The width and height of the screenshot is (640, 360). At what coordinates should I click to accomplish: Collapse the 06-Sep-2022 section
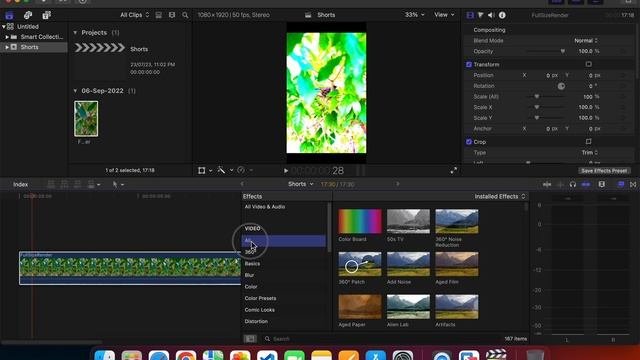pyautogui.click(x=75, y=91)
